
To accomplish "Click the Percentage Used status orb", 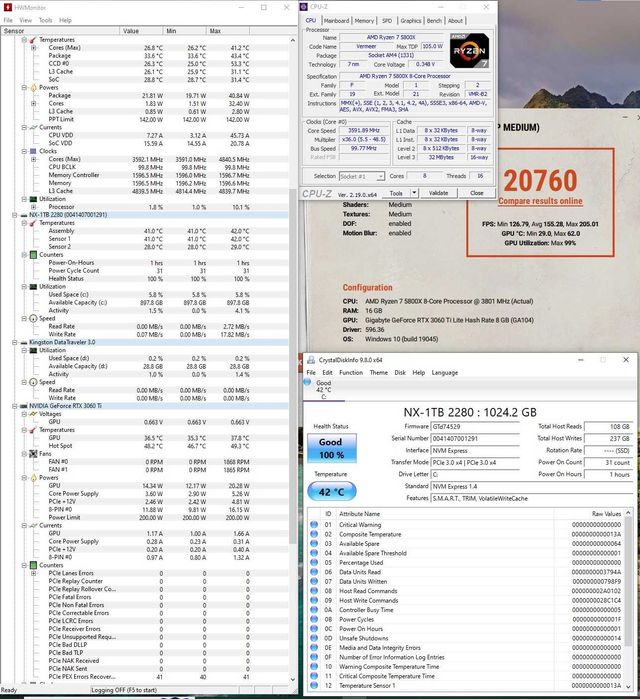I will pyautogui.click(x=314, y=563).
